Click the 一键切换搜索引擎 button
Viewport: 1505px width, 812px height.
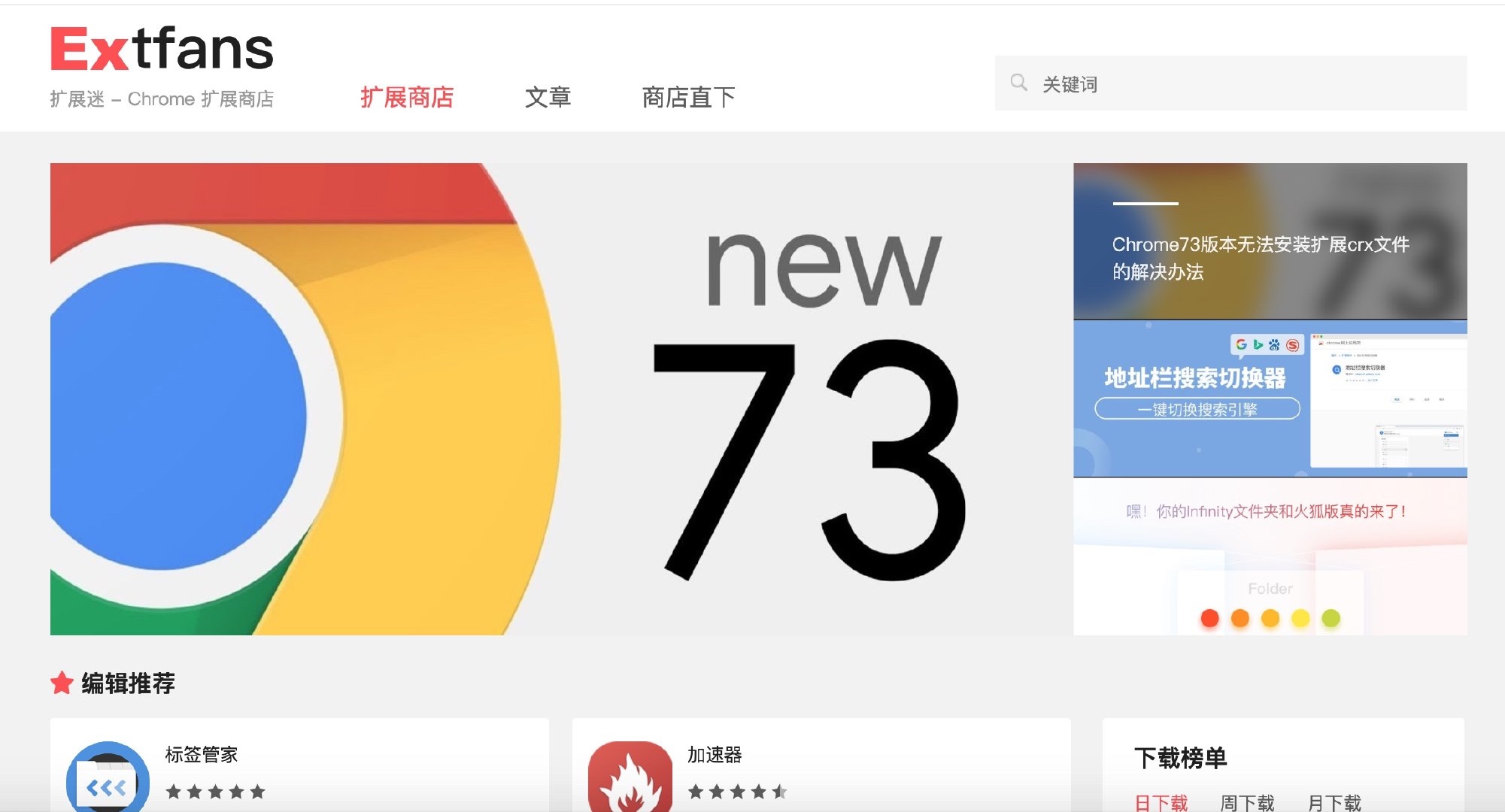pyautogui.click(x=1197, y=409)
